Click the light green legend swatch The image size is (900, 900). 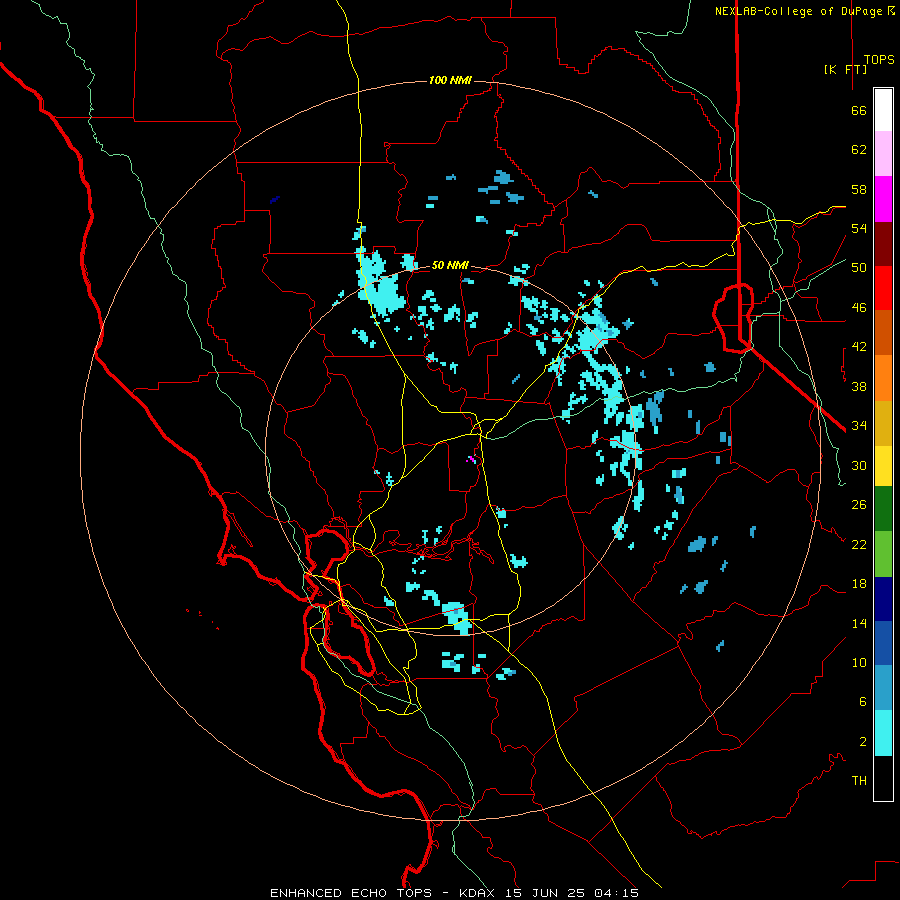pos(883,554)
